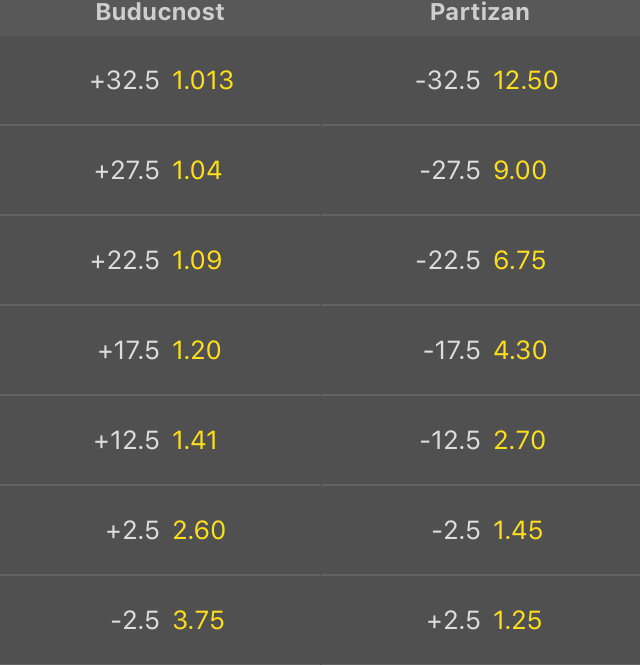This screenshot has height=665, width=640.
Task: Click the 1.013 odds value
Action: click(x=203, y=81)
